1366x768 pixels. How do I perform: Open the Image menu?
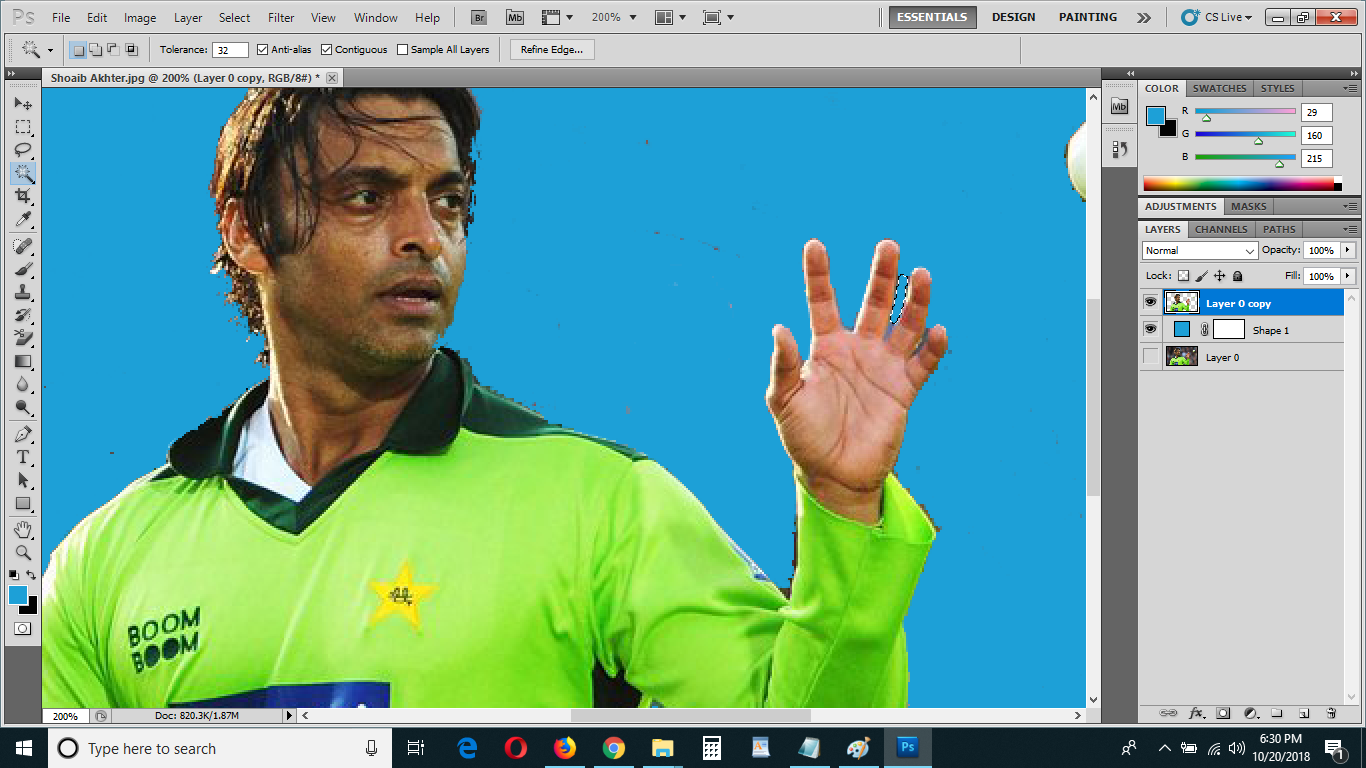point(140,17)
